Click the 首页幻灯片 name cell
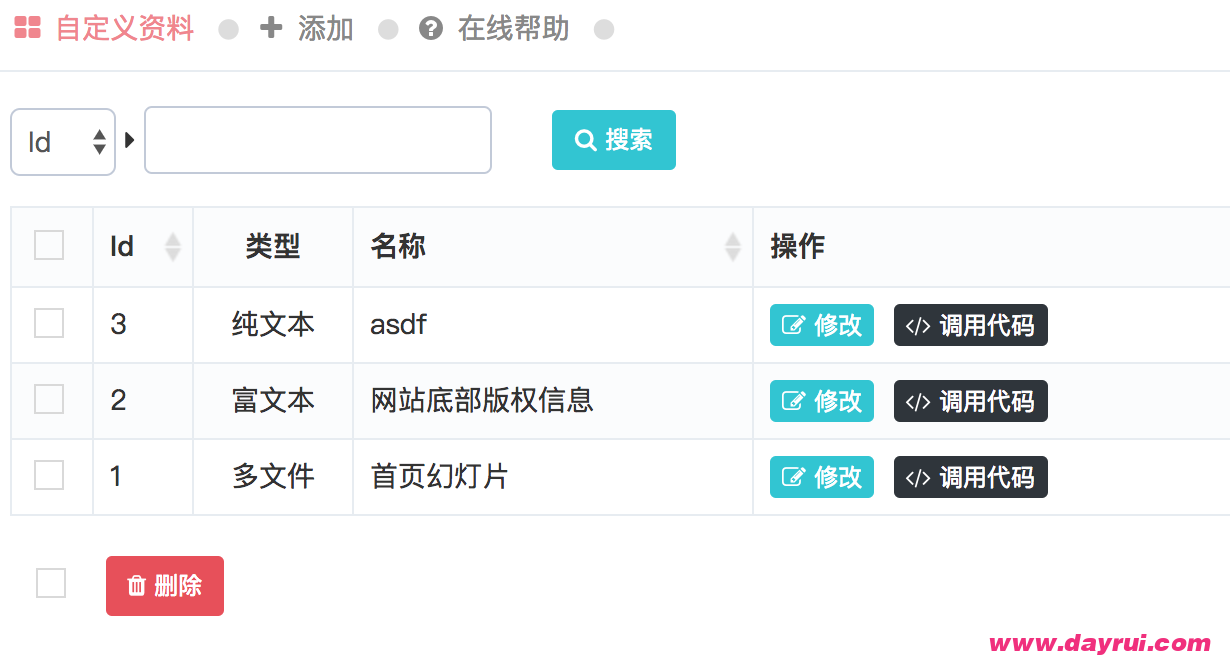 (553, 477)
